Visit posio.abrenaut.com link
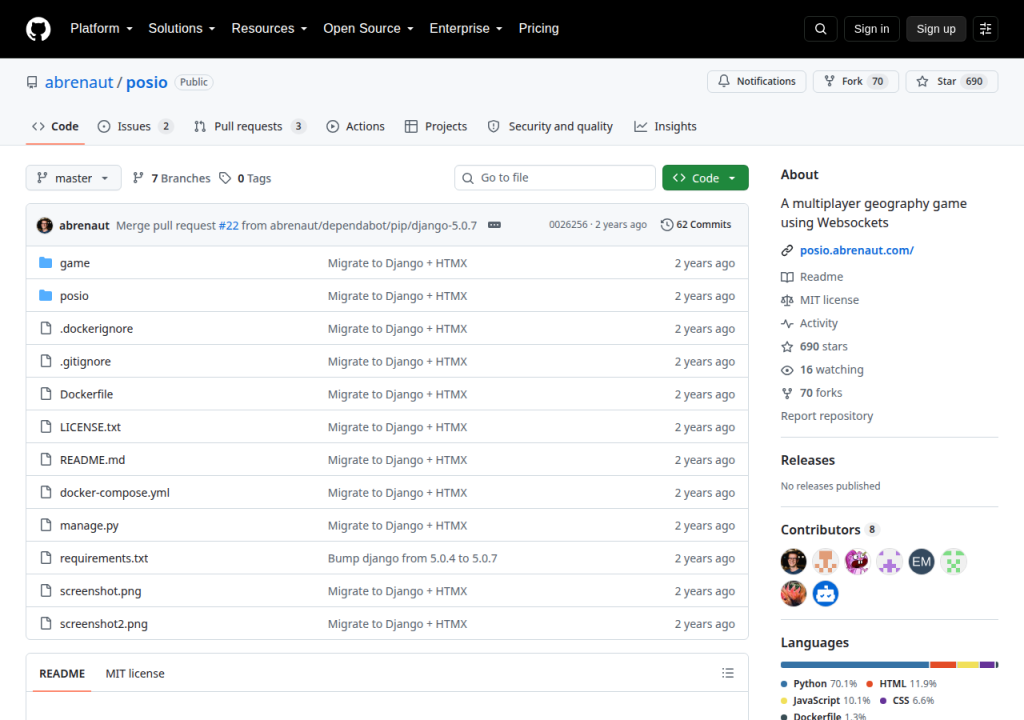 857,250
